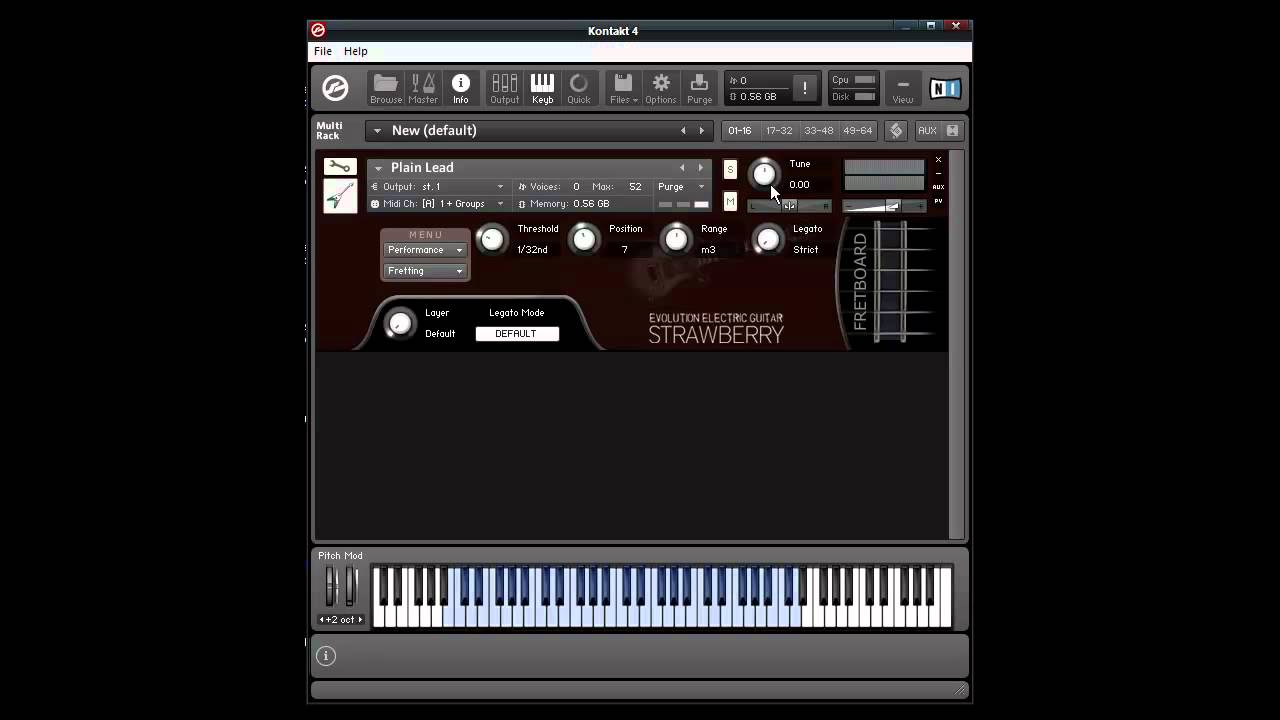Viewport: 1280px width, 720px height.
Task: Click the panic exclamation button
Action: tap(804, 89)
